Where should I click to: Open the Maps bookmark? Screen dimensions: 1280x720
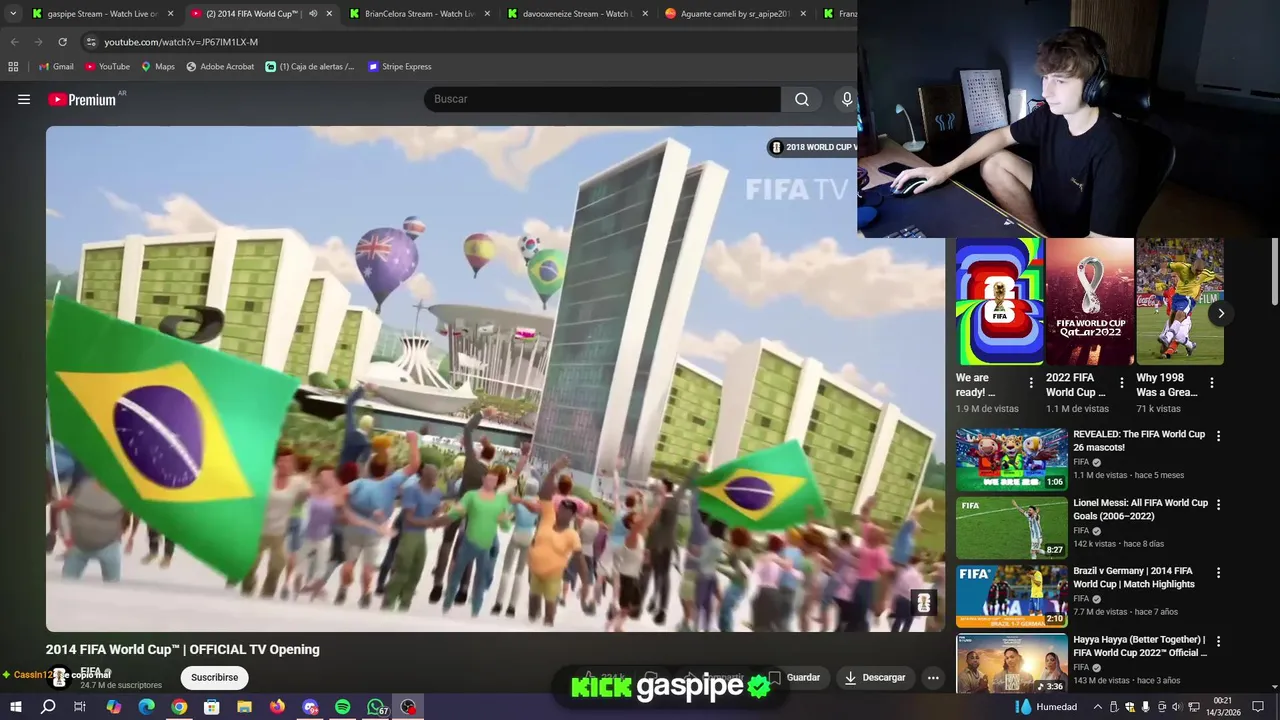(157, 67)
